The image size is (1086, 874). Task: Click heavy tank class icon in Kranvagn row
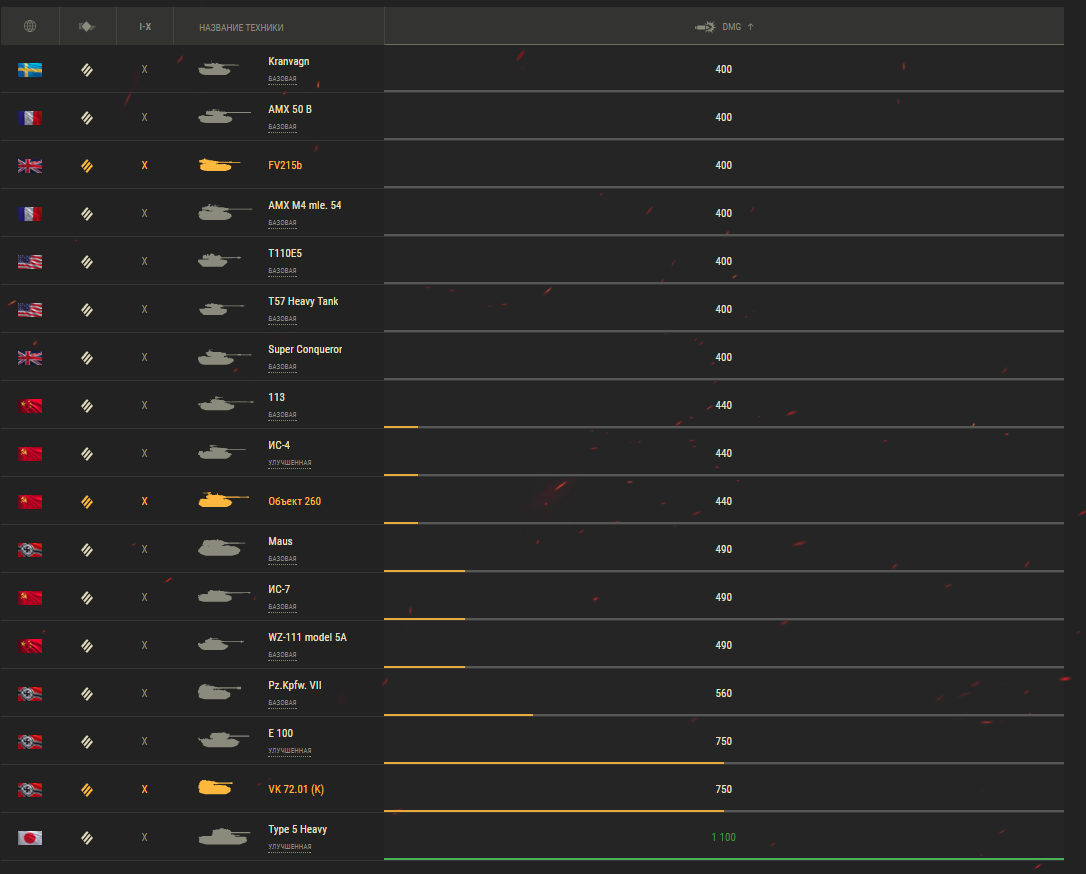click(87, 69)
